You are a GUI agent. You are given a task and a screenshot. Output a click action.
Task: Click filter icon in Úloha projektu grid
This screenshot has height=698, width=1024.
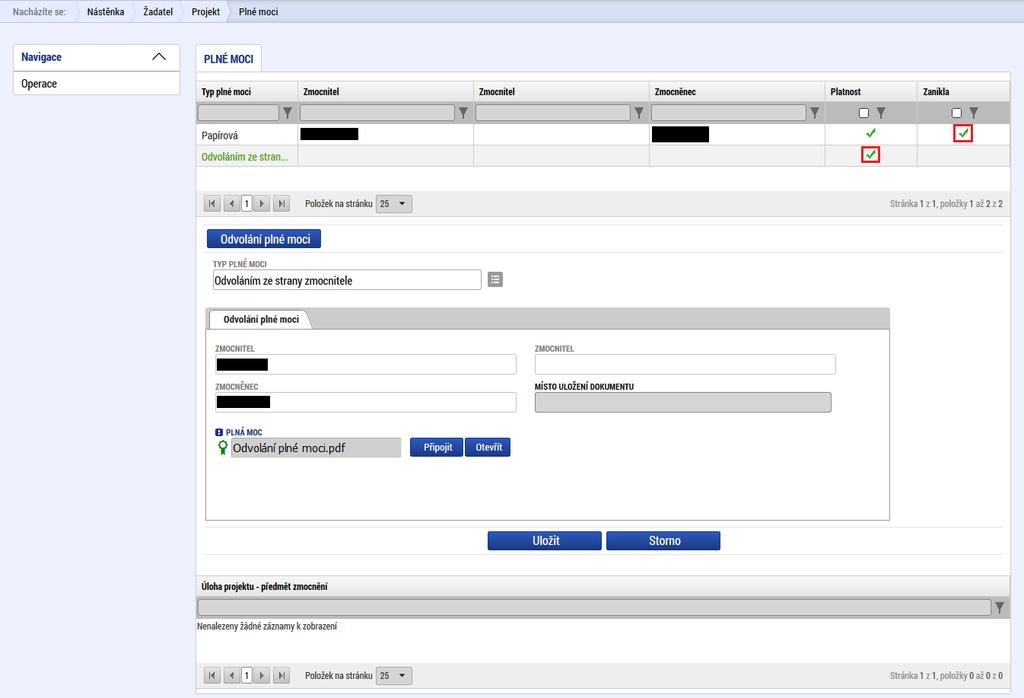pyautogui.click(x=999, y=608)
